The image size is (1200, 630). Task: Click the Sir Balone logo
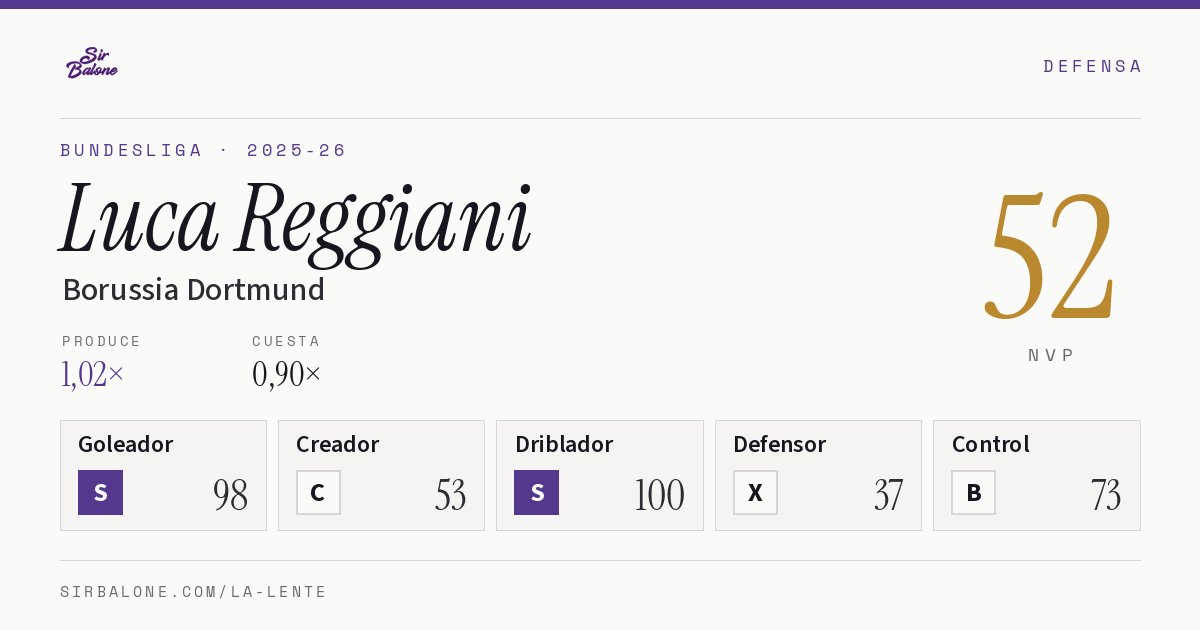pos(92,63)
